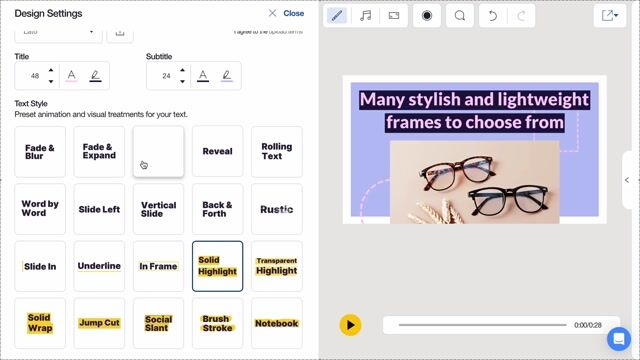Choose the Vertical Slide text style
640x360 pixels.
[x=158, y=209]
